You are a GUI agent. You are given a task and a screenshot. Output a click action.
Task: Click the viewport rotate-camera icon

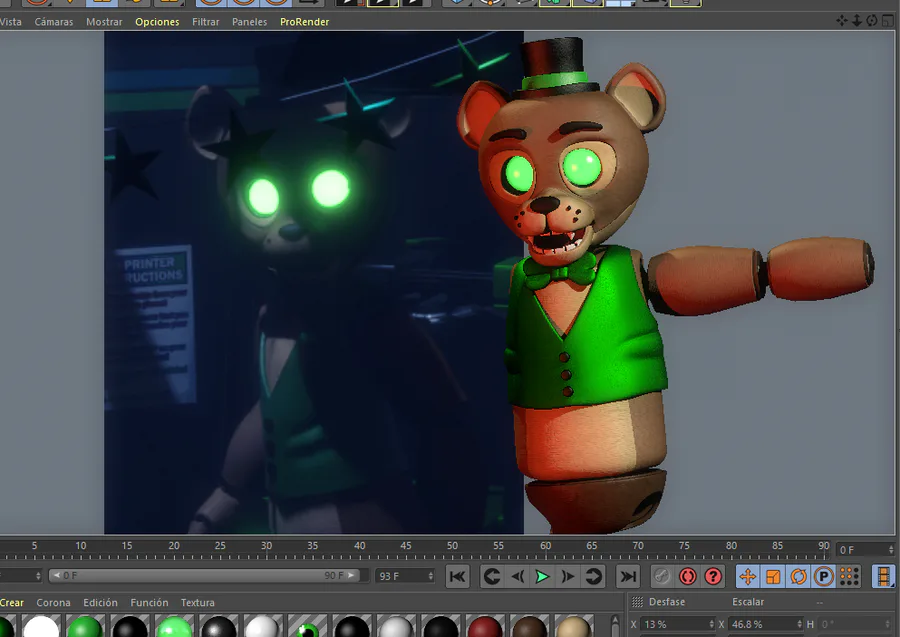tap(872, 21)
